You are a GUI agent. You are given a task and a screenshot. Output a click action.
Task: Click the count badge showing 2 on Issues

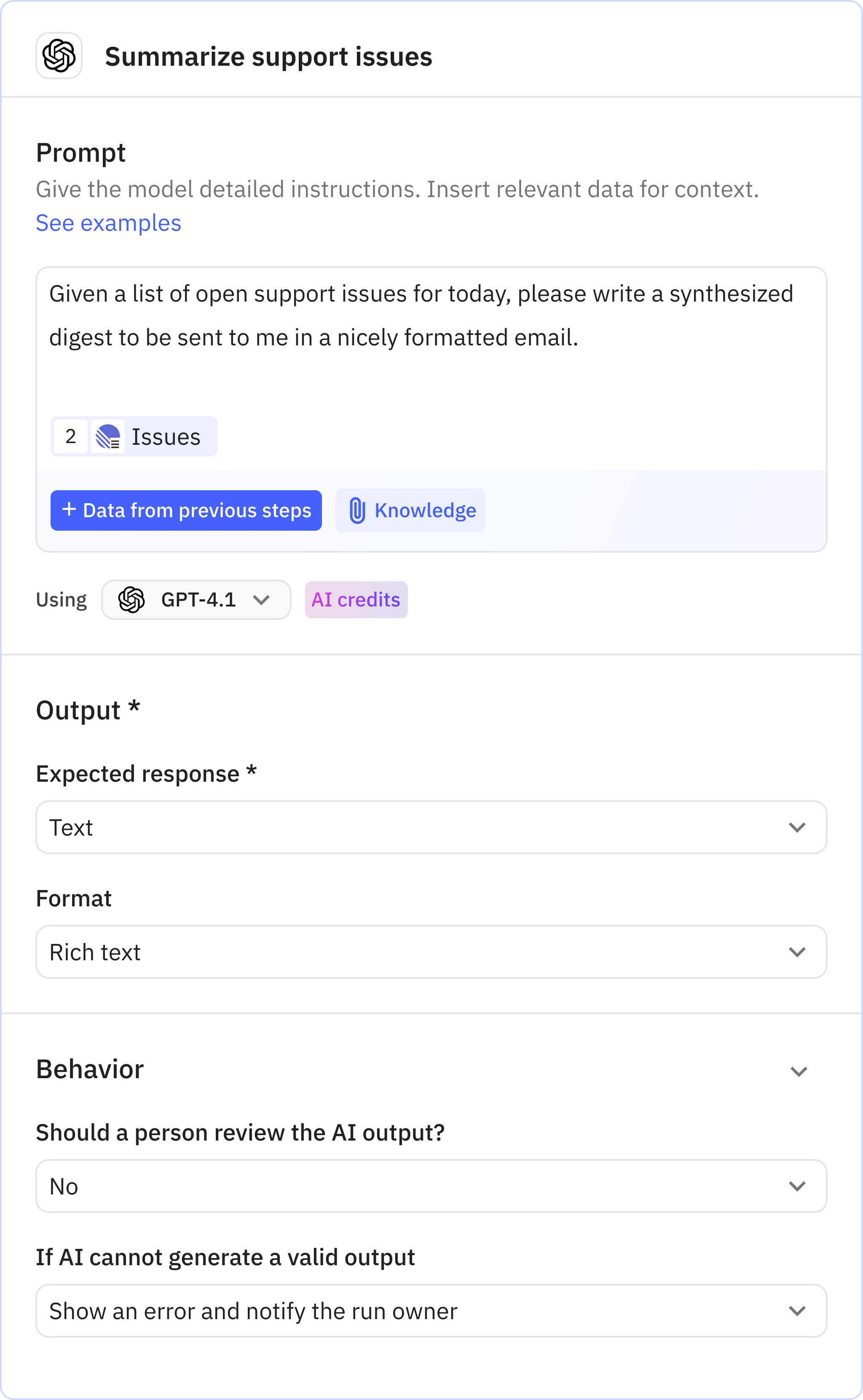pyautogui.click(x=71, y=436)
